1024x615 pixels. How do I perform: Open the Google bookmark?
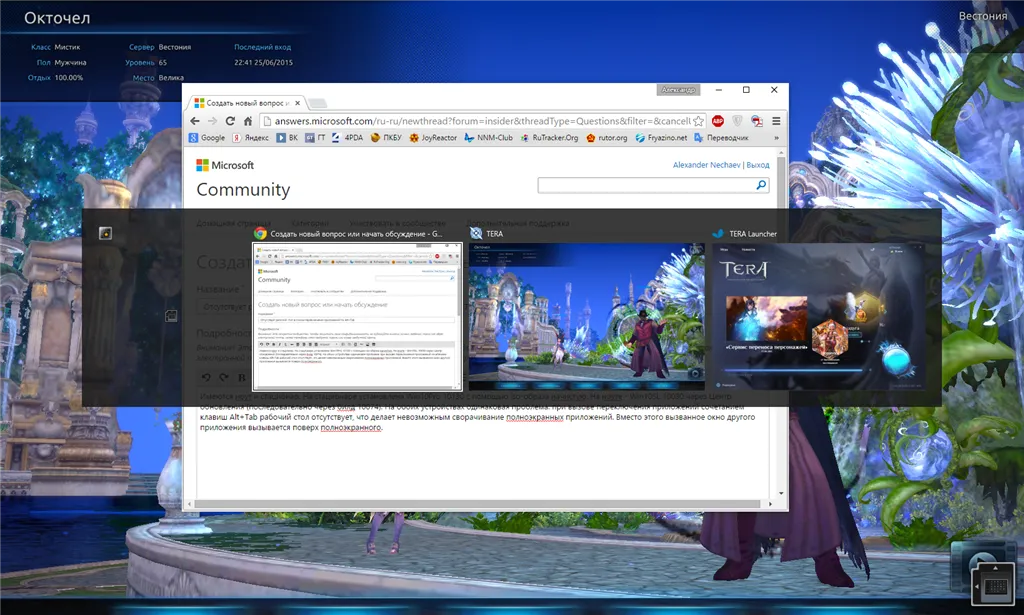point(207,138)
